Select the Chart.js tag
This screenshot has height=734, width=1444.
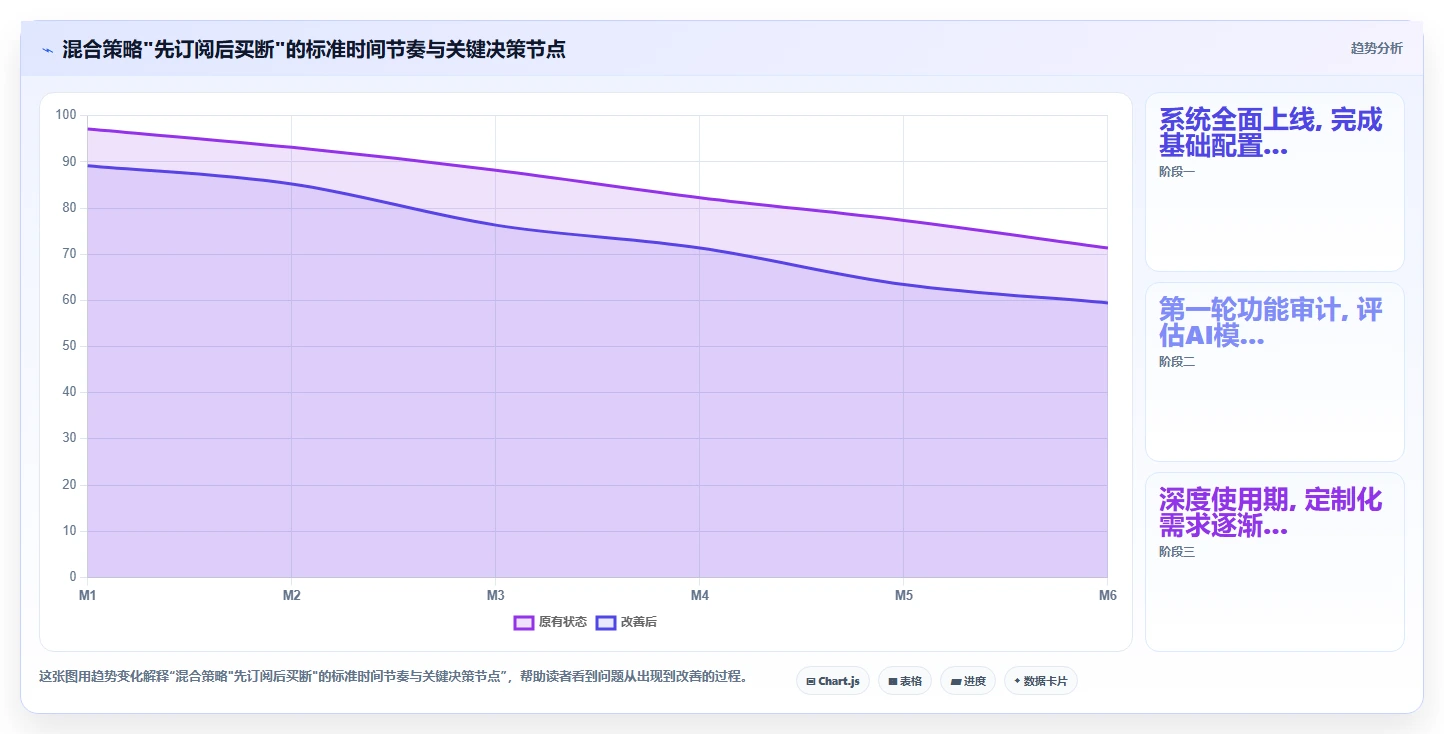[833, 681]
